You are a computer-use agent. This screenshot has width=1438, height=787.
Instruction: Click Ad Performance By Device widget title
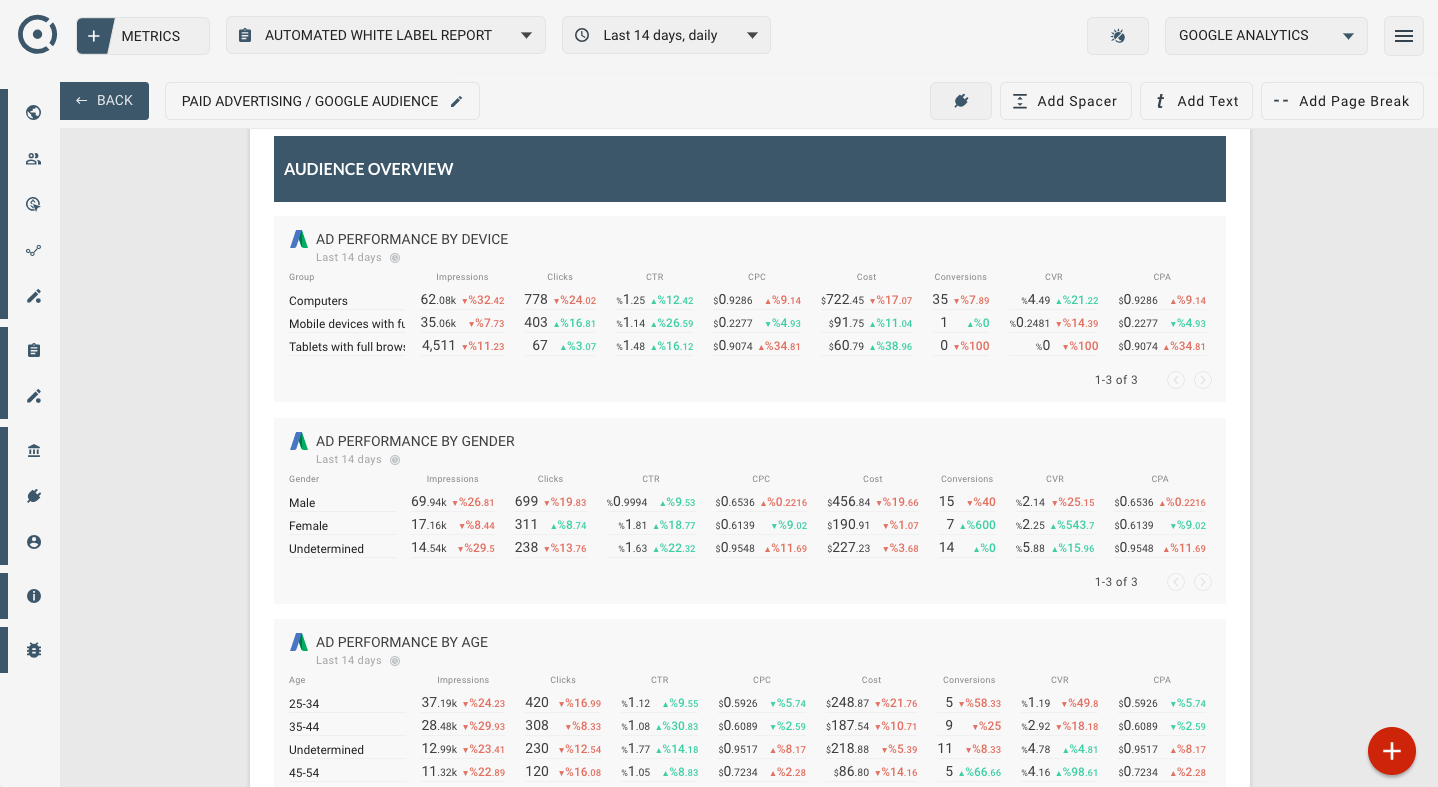pyautogui.click(x=412, y=239)
